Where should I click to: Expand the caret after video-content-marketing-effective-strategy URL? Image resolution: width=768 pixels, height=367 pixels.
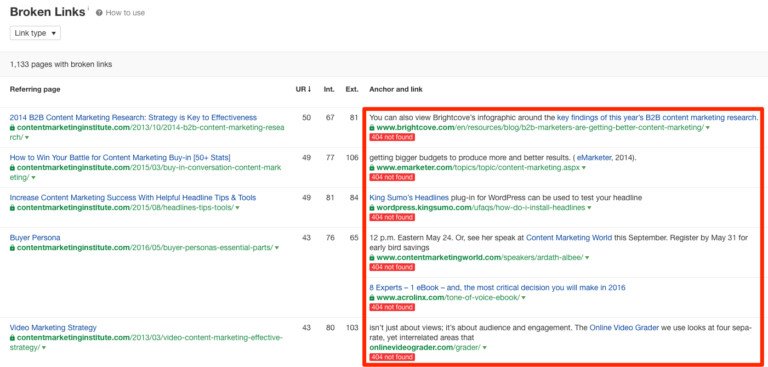click(44, 347)
